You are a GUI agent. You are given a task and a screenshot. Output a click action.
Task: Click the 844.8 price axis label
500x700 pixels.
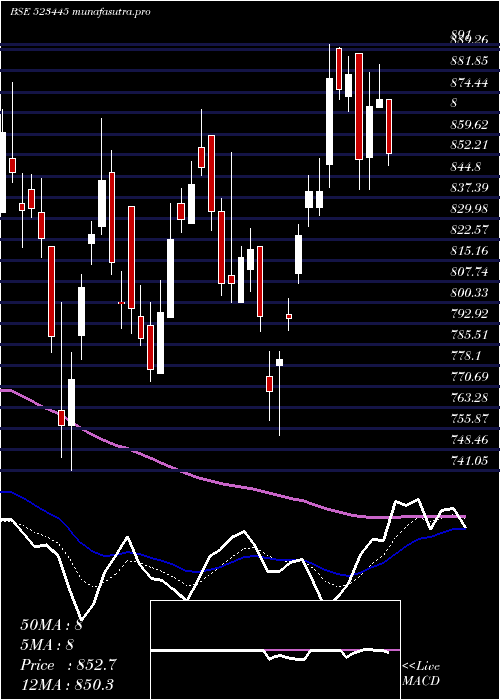click(466, 167)
